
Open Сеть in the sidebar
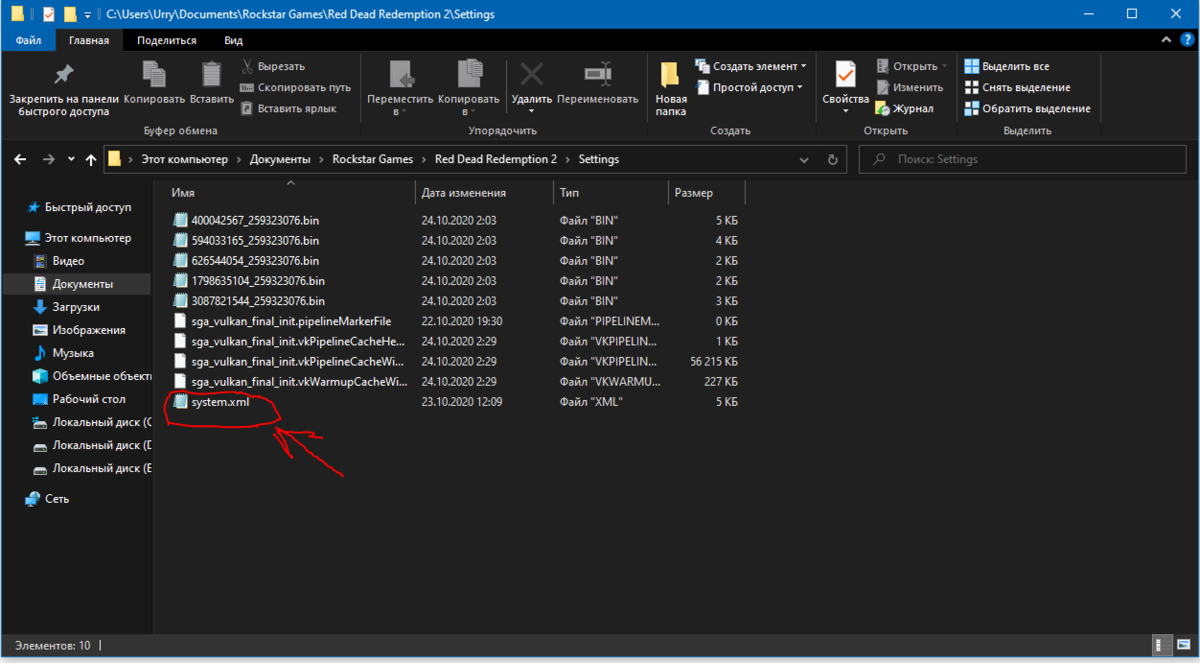point(48,498)
